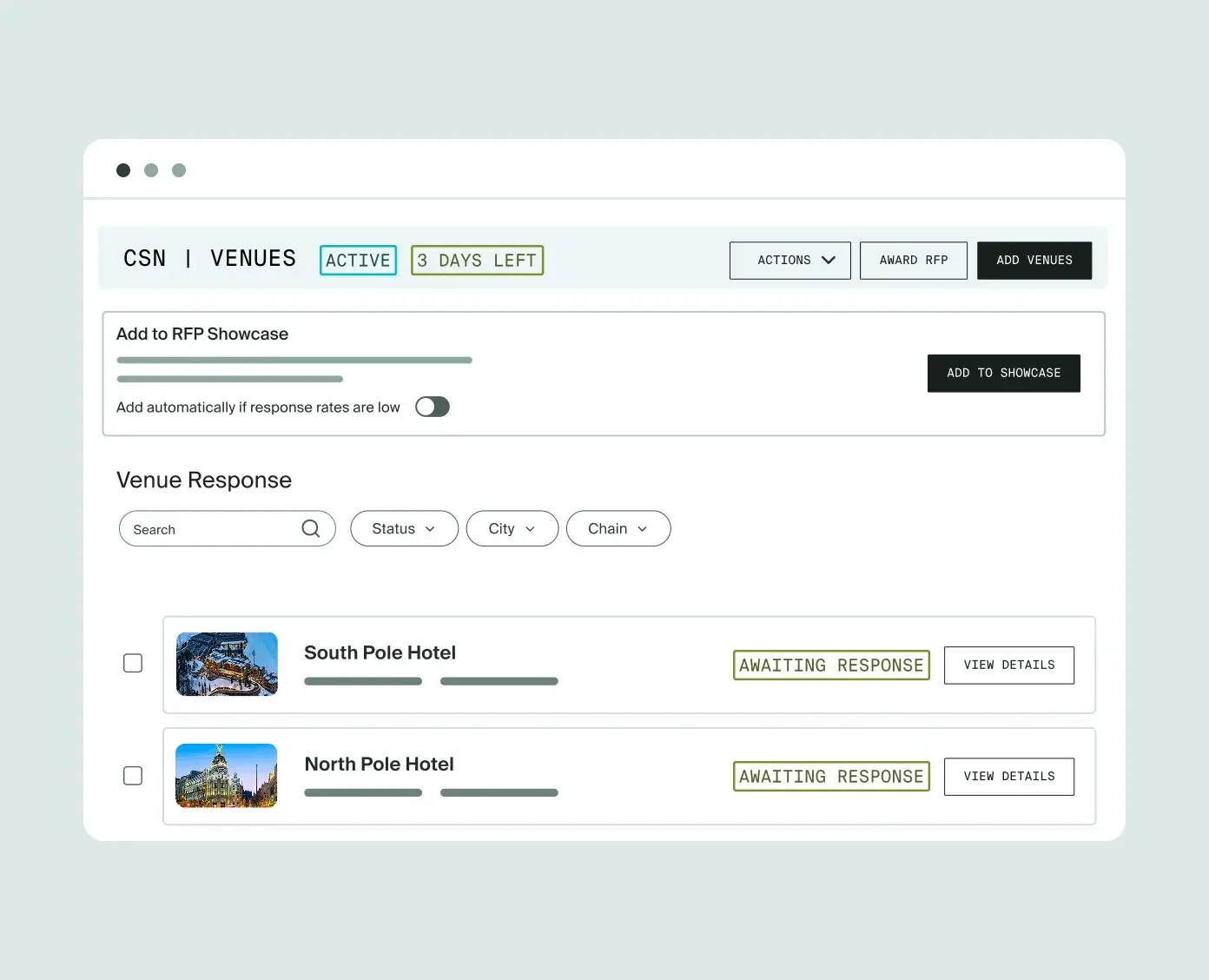Image resolution: width=1209 pixels, height=980 pixels.
Task: Click the black window dot
Action: (x=123, y=170)
